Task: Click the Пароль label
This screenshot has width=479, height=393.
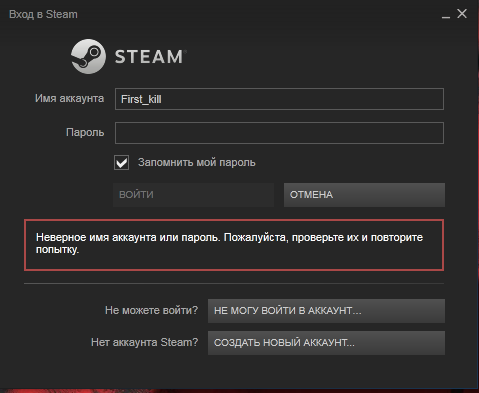Action: tap(85, 133)
